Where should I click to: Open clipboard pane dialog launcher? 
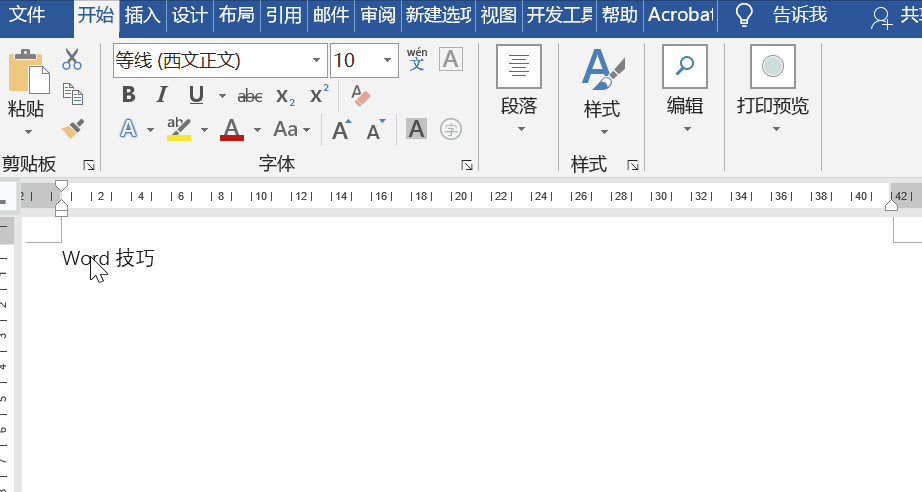tap(89, 165)
